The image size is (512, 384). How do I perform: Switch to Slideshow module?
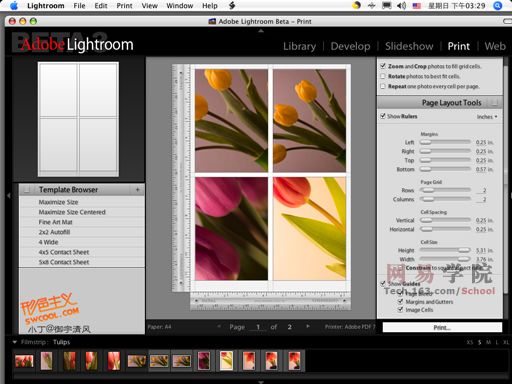coord(409,46)
